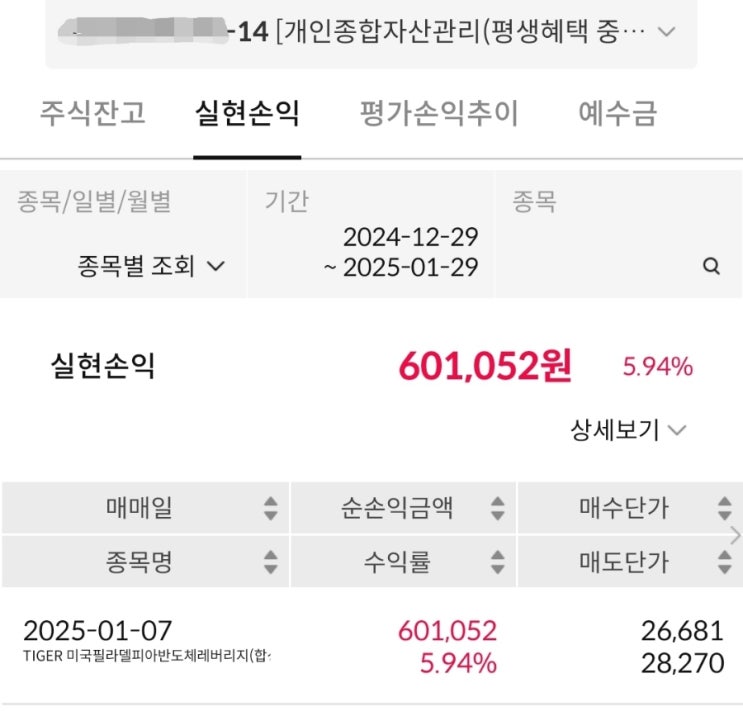Switch to the 평가손익추이 tab

pos(439,113)
